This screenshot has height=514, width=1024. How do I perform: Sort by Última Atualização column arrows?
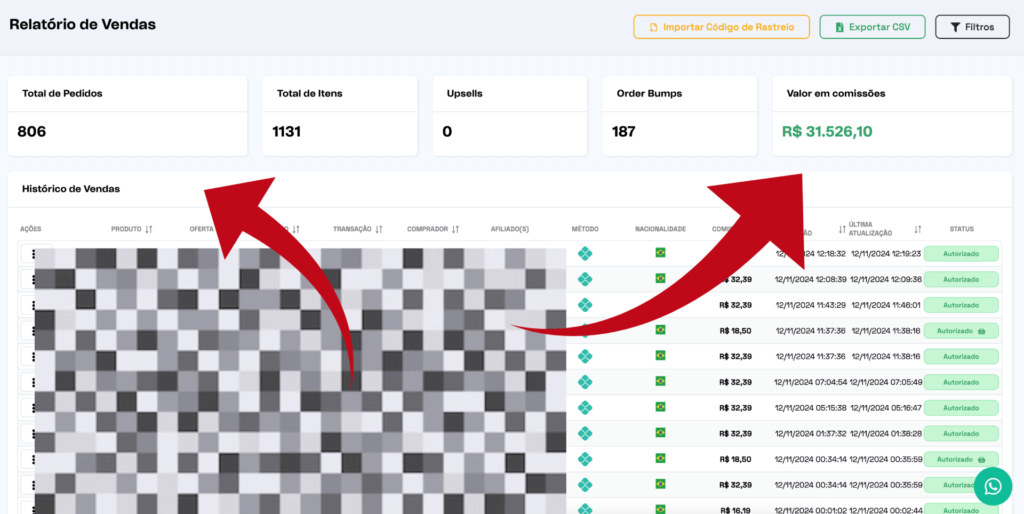(917, 229)
